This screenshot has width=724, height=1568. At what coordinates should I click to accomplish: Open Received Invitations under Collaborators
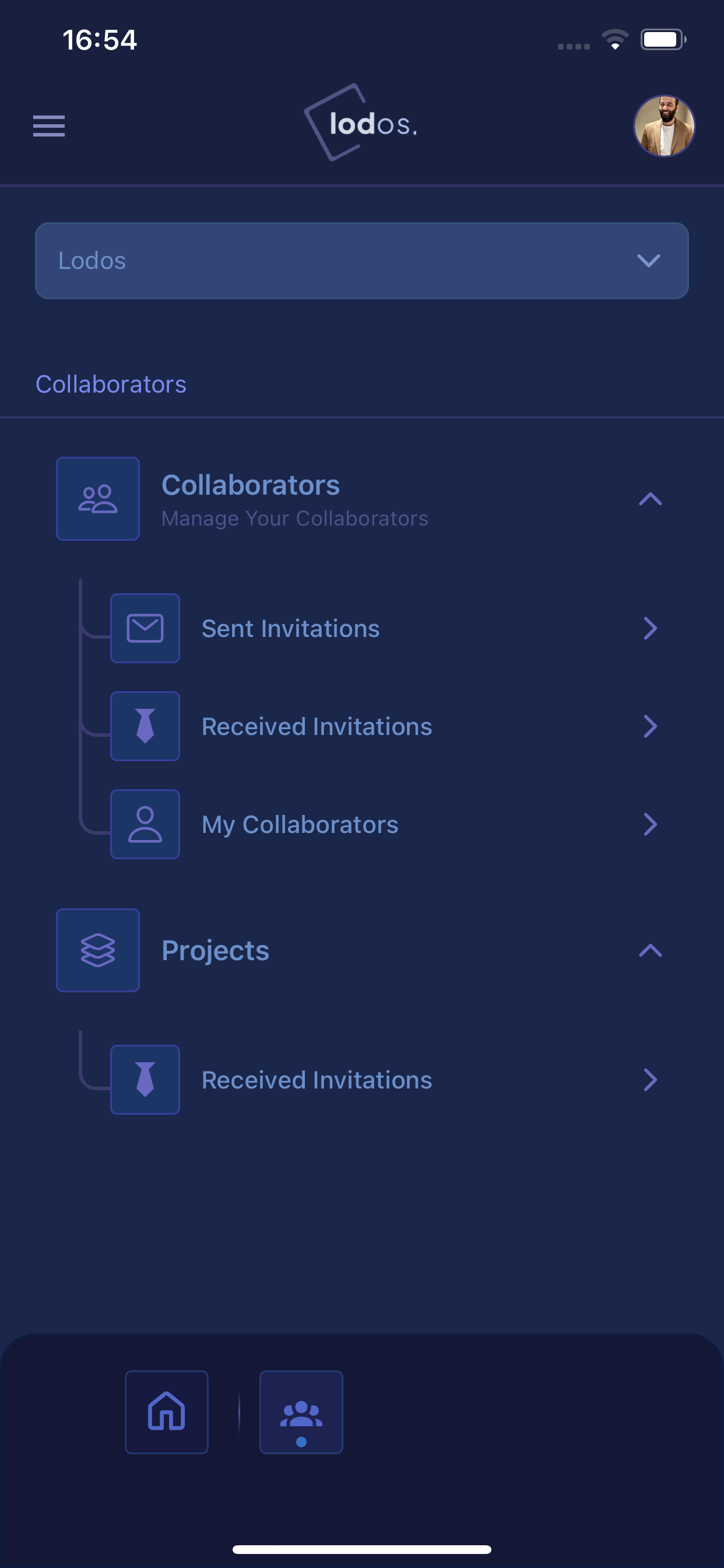click(x=385, y=726)
